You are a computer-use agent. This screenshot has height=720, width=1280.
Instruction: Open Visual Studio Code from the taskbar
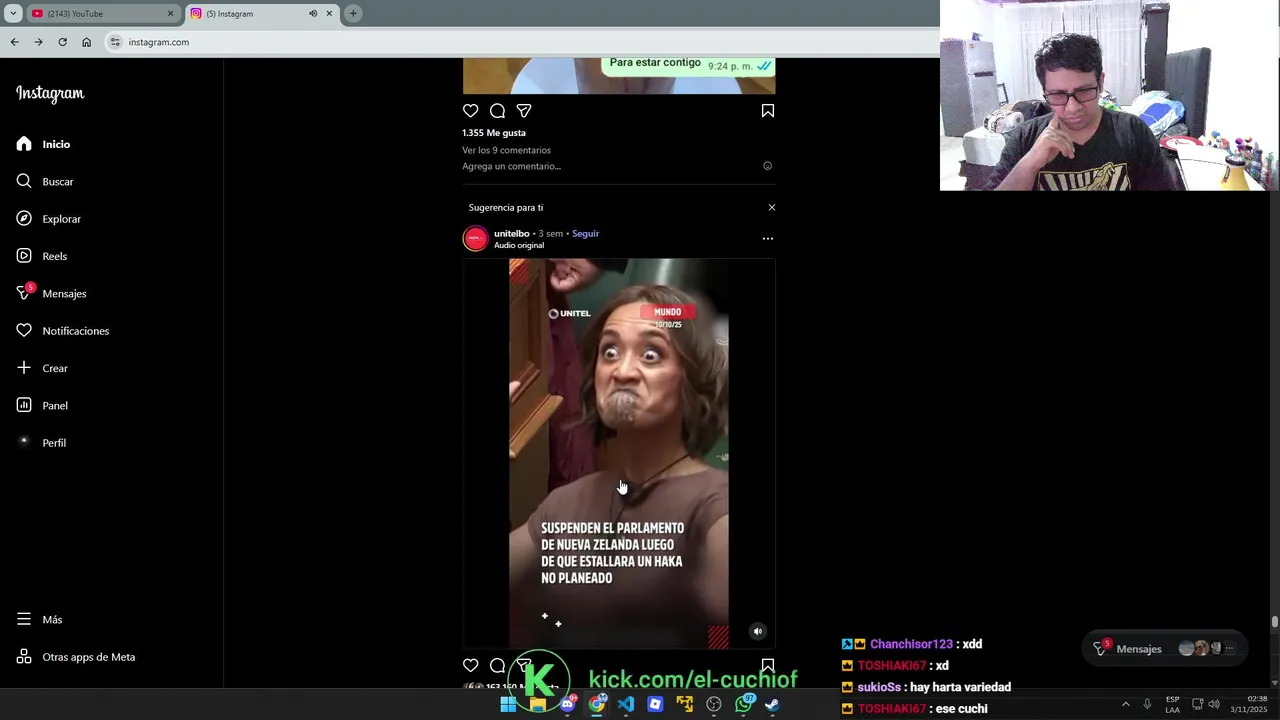pyautogui.click(x=626, y=704)
